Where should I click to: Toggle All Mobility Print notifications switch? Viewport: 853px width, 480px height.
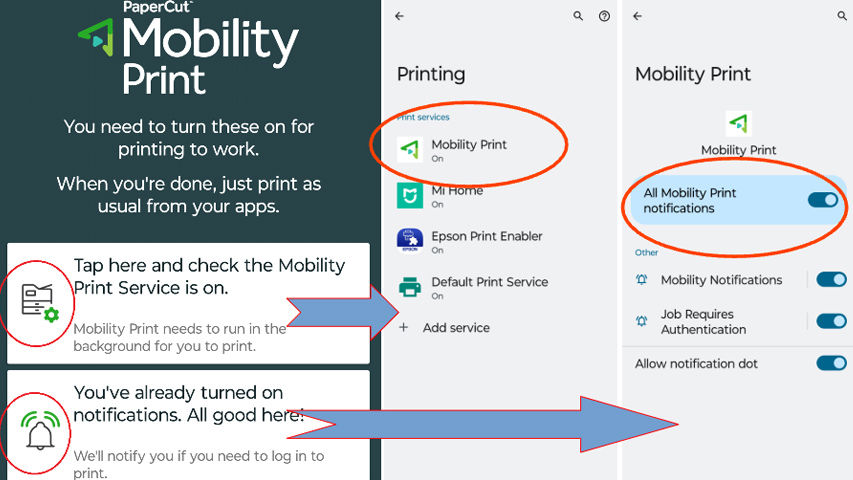[823, 200]
